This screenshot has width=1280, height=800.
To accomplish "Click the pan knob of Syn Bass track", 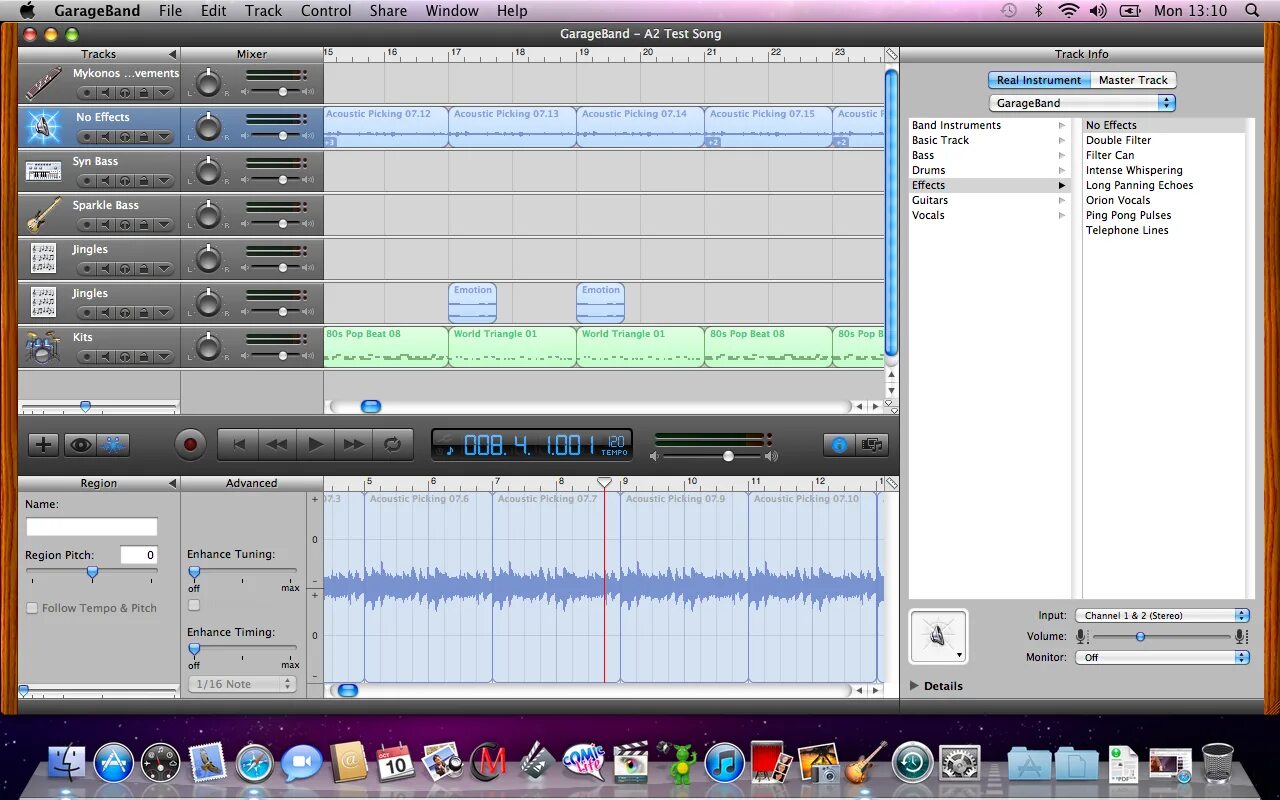I will (208, 172).
